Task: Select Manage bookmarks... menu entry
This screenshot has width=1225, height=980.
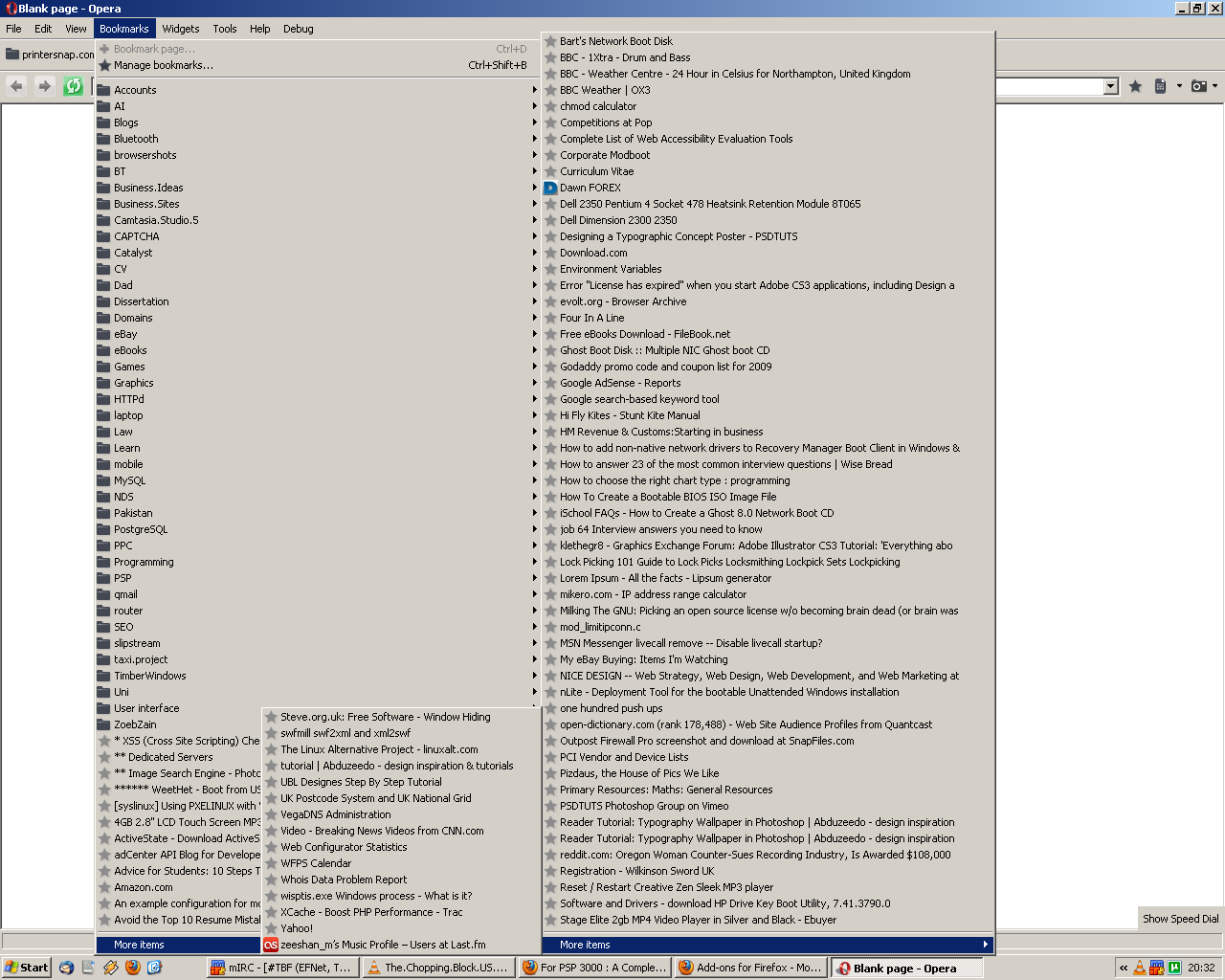Action: tap(164, 65)
